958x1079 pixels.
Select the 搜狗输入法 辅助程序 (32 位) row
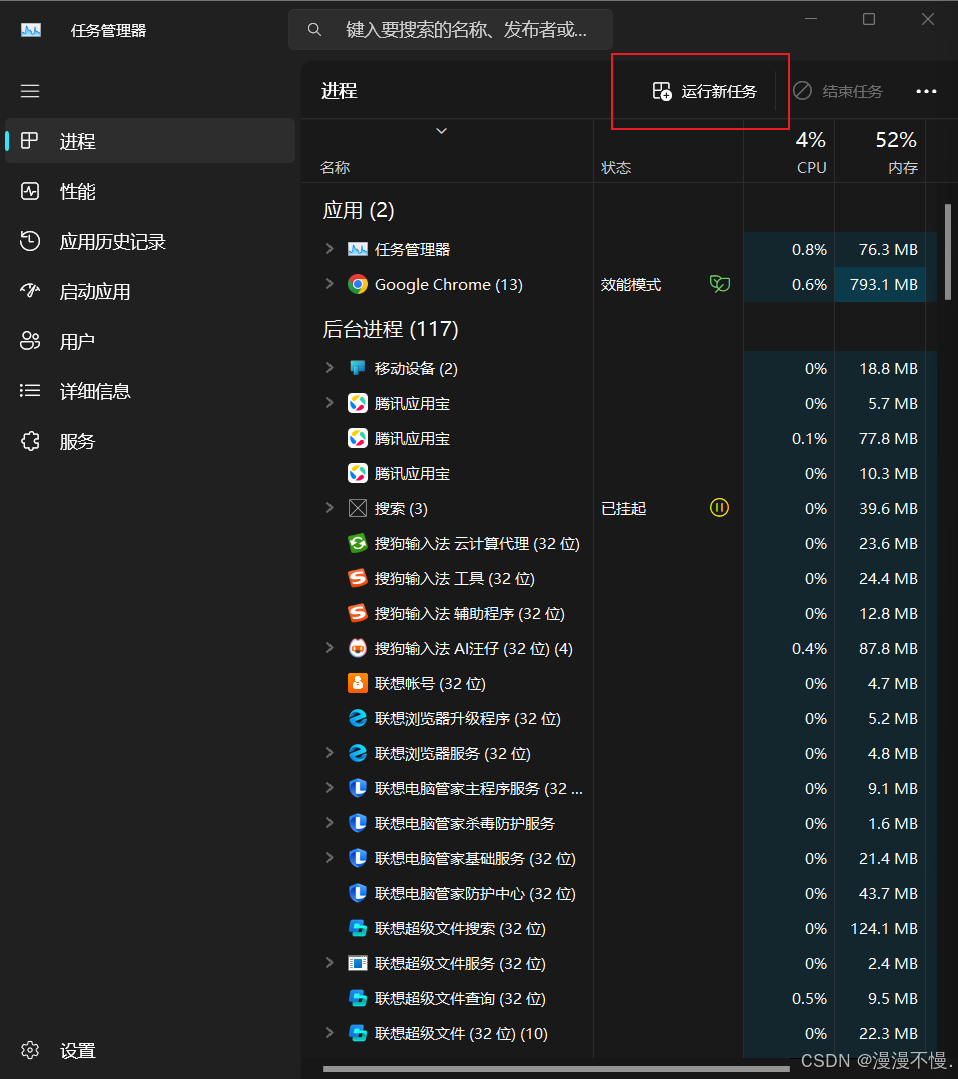619,614
